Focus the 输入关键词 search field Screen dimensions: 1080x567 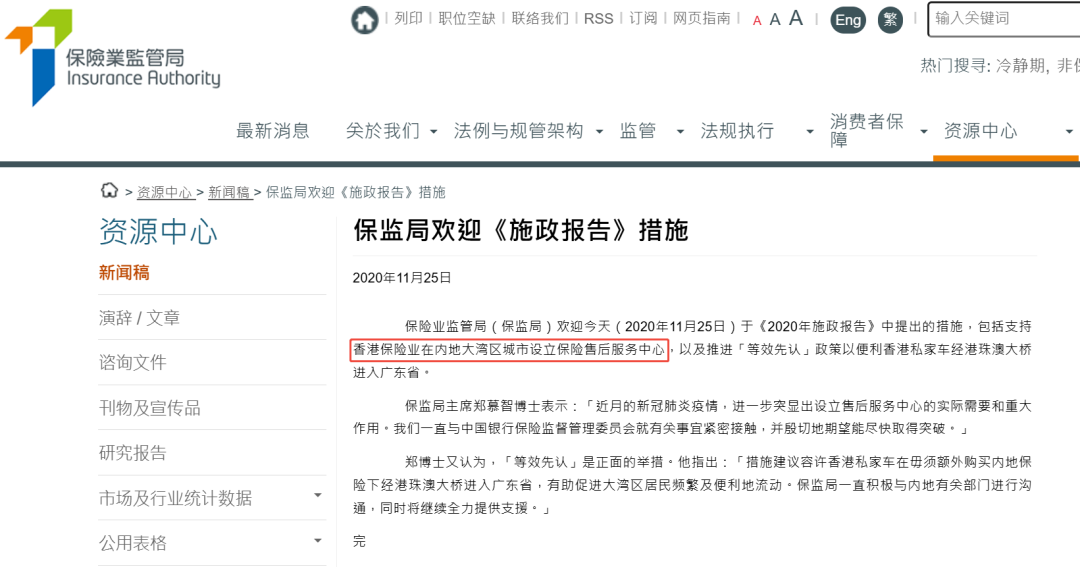point(1004,19)
